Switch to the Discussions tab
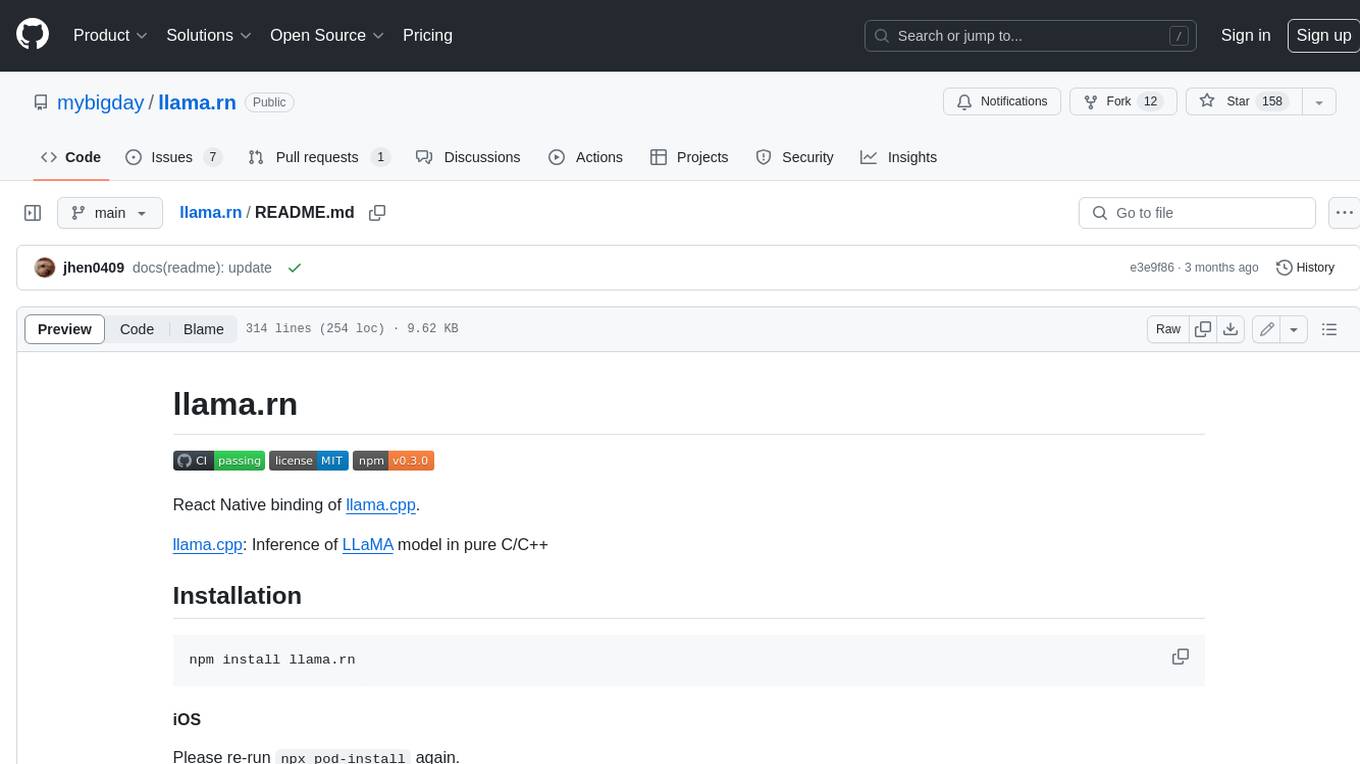This screenshot has width=1360, height=764. point(468,157)
